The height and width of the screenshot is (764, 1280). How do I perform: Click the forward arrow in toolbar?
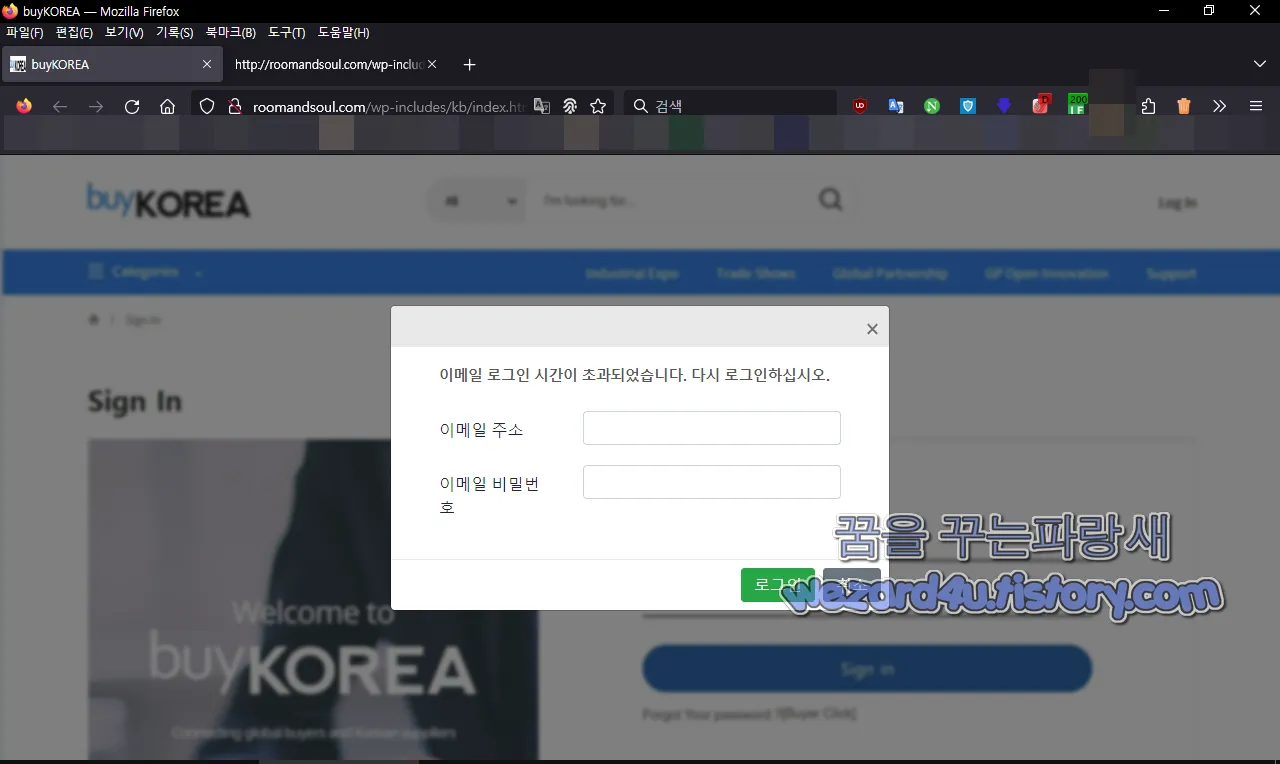tap(96, 106)
